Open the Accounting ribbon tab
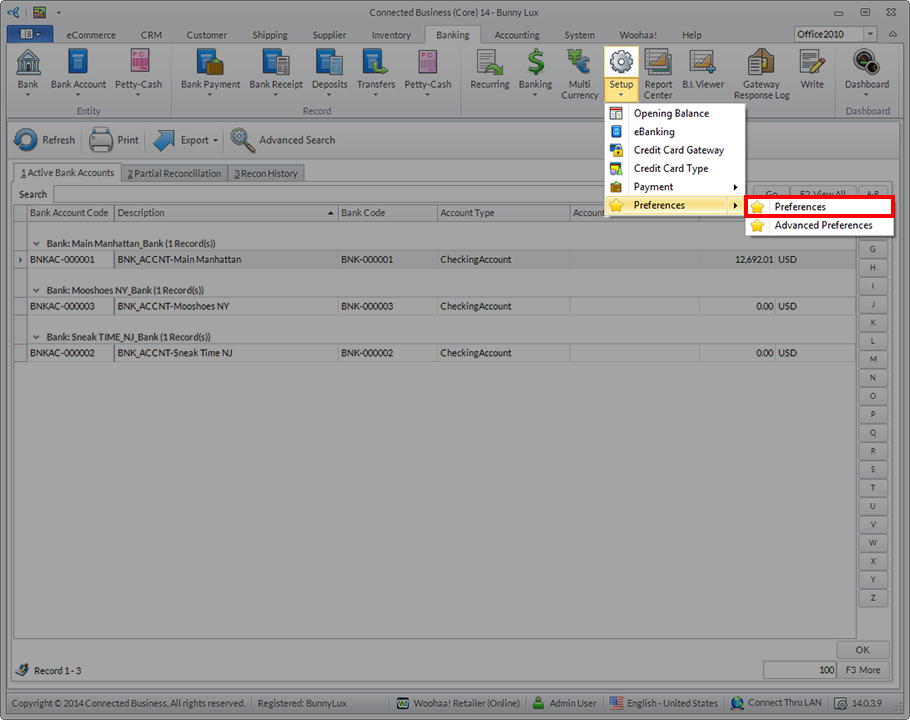This screenshot has width=910, height=720. coord(516,35)
